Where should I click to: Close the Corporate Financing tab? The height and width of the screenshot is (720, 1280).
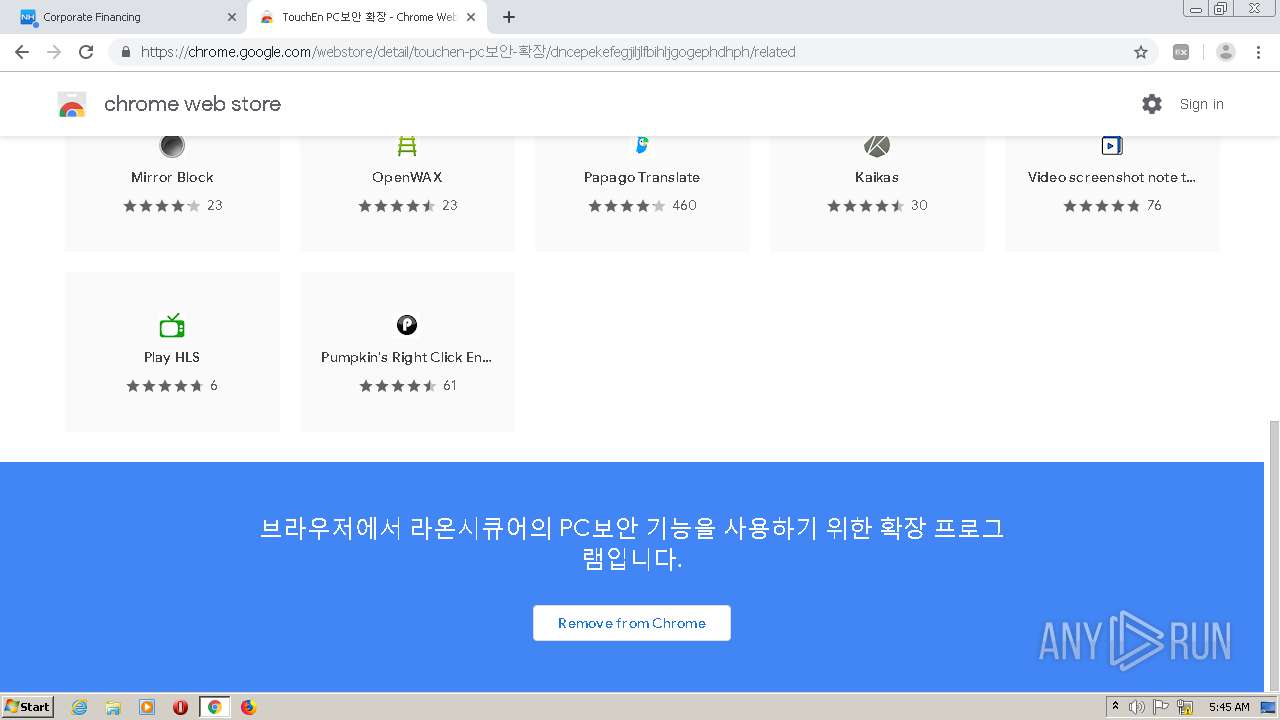232,17
